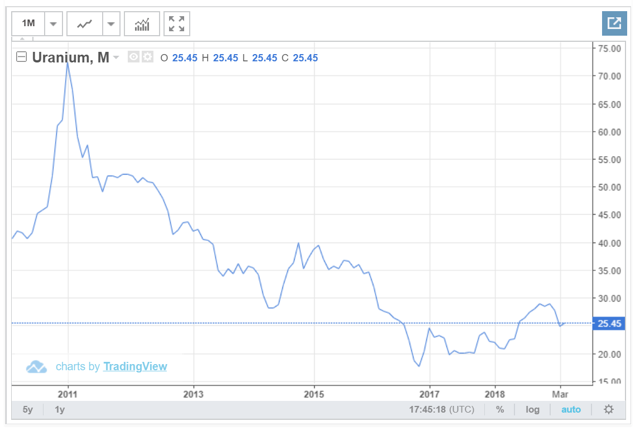
Task: Click the 25.45 current price label
Action: [609, 324]
